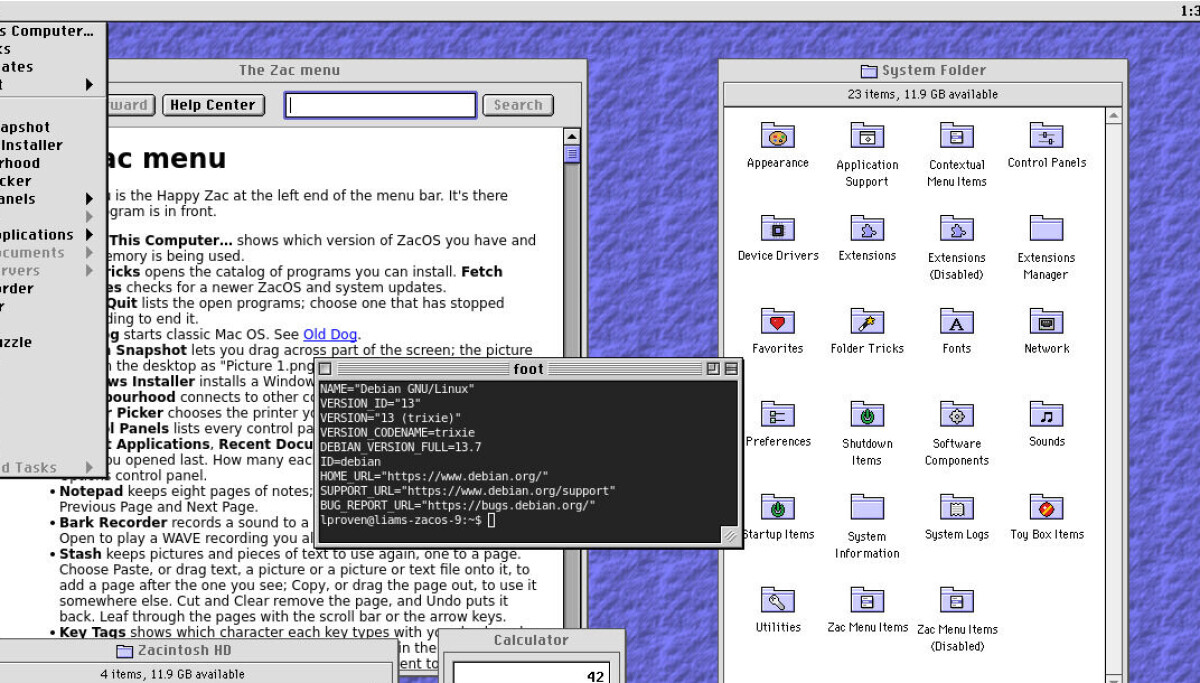Select the Software Components folder
The image size is (1200, 683).
coord(957,414)
